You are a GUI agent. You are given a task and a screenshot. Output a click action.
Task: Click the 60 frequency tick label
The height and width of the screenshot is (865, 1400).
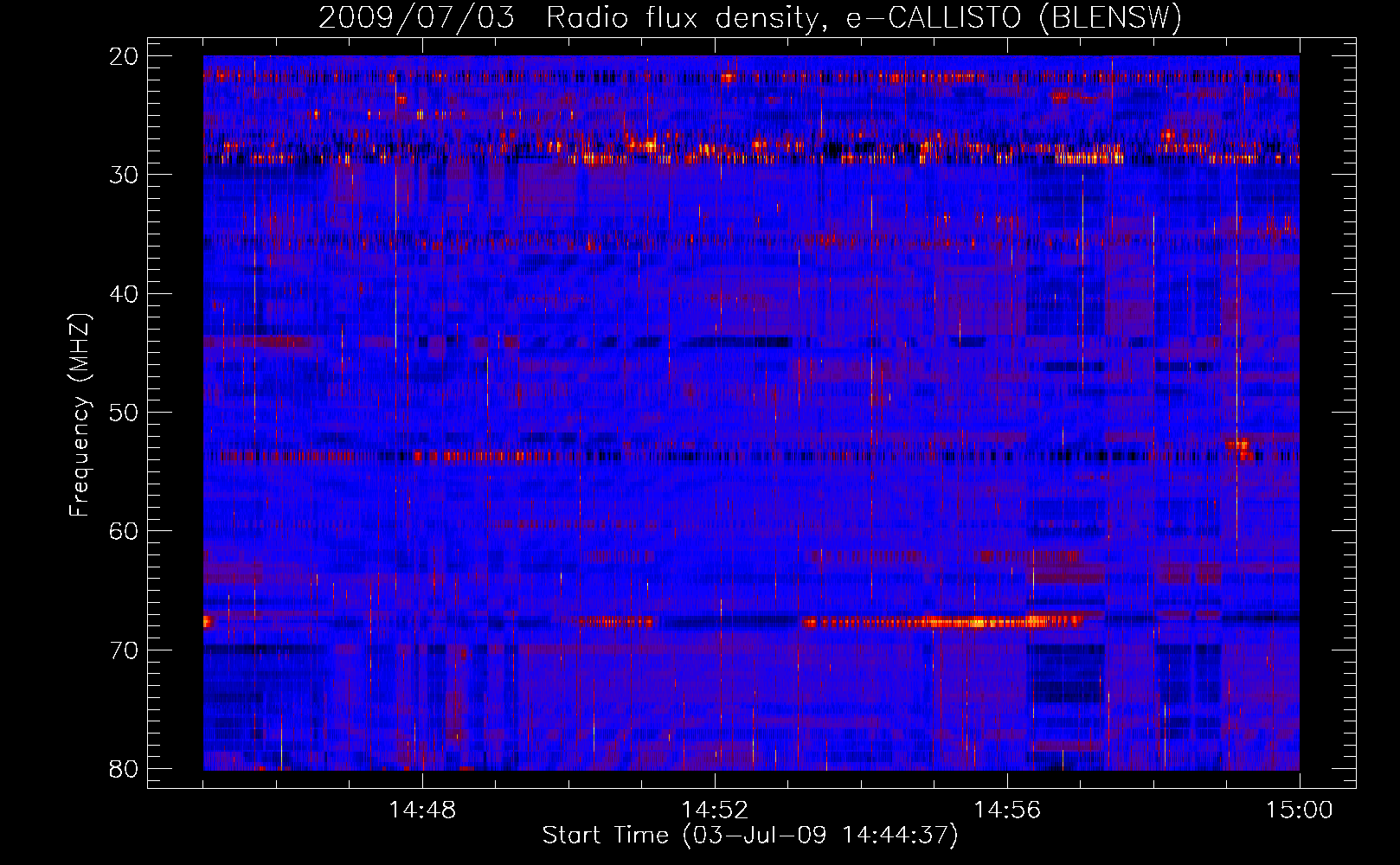click(124, 531)
